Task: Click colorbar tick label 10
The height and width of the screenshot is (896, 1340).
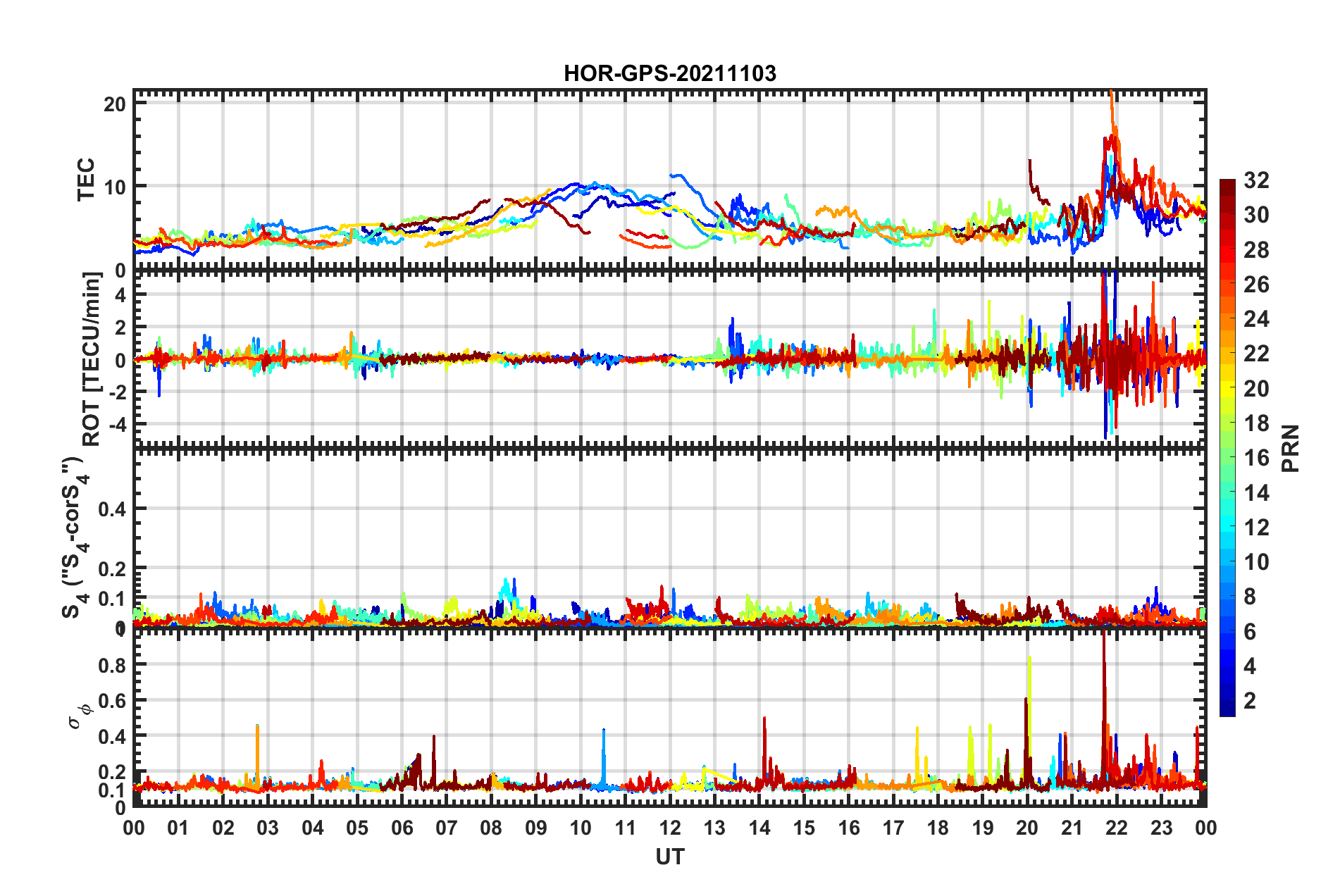Action: 1256,561
